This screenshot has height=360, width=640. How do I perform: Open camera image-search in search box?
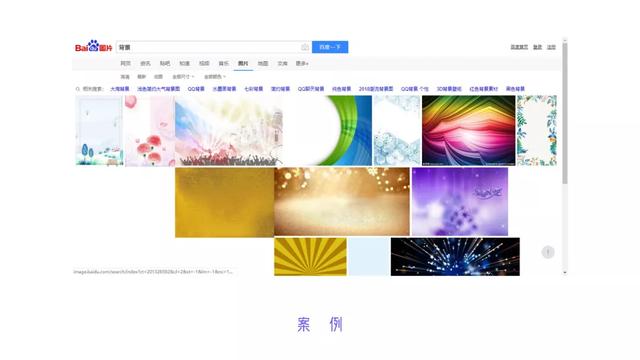304,47
